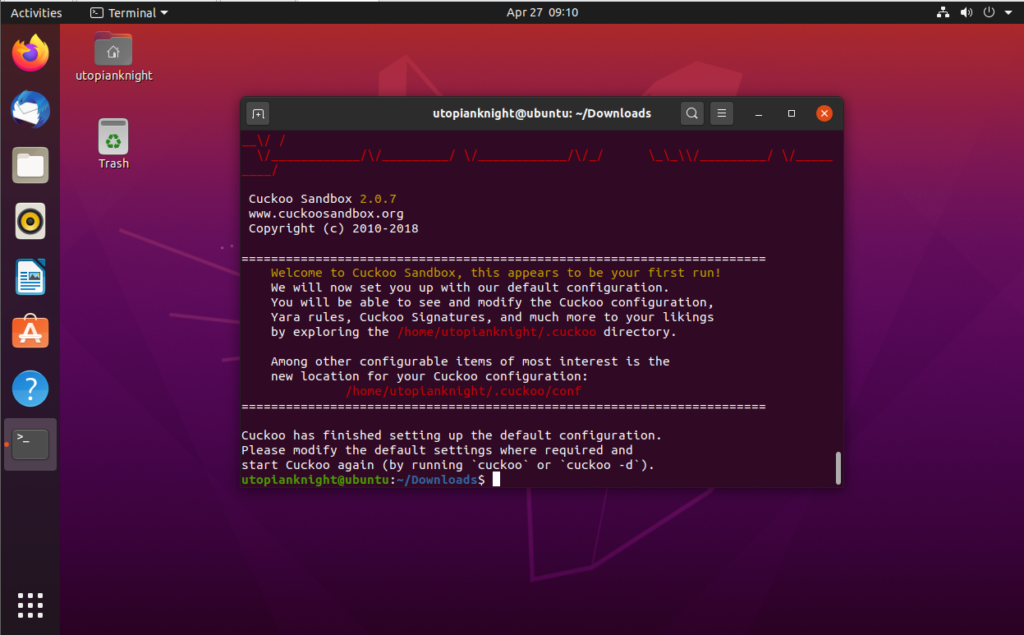The height and width of the screenshot is (635, 1024).
Task: Click the www.cuckoosandbox.org URL
Action: 325,213
